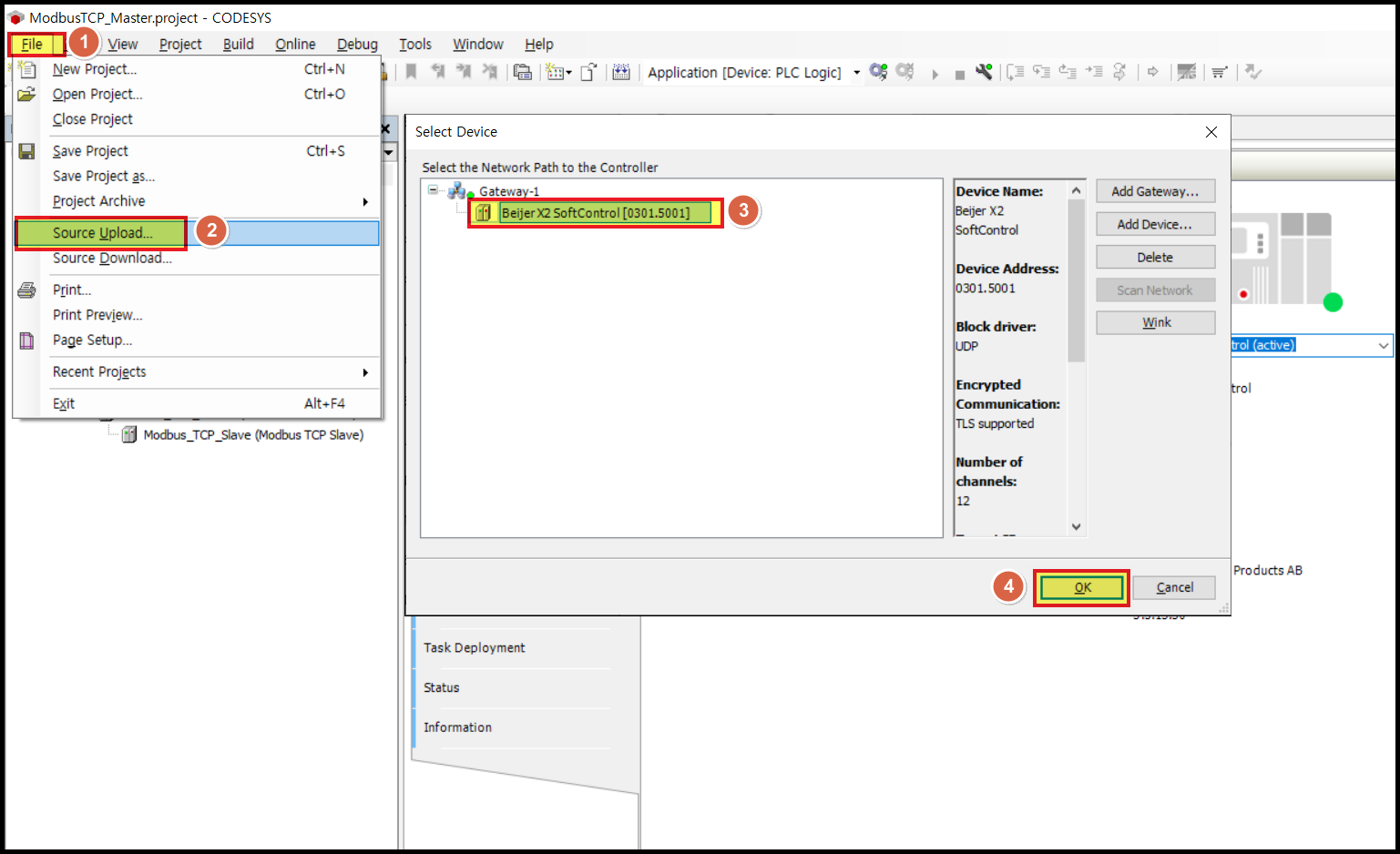The width and height of the screenshot is (1400, 854).
Task: Open the Online menu
Action: click(x=295, y=44)
